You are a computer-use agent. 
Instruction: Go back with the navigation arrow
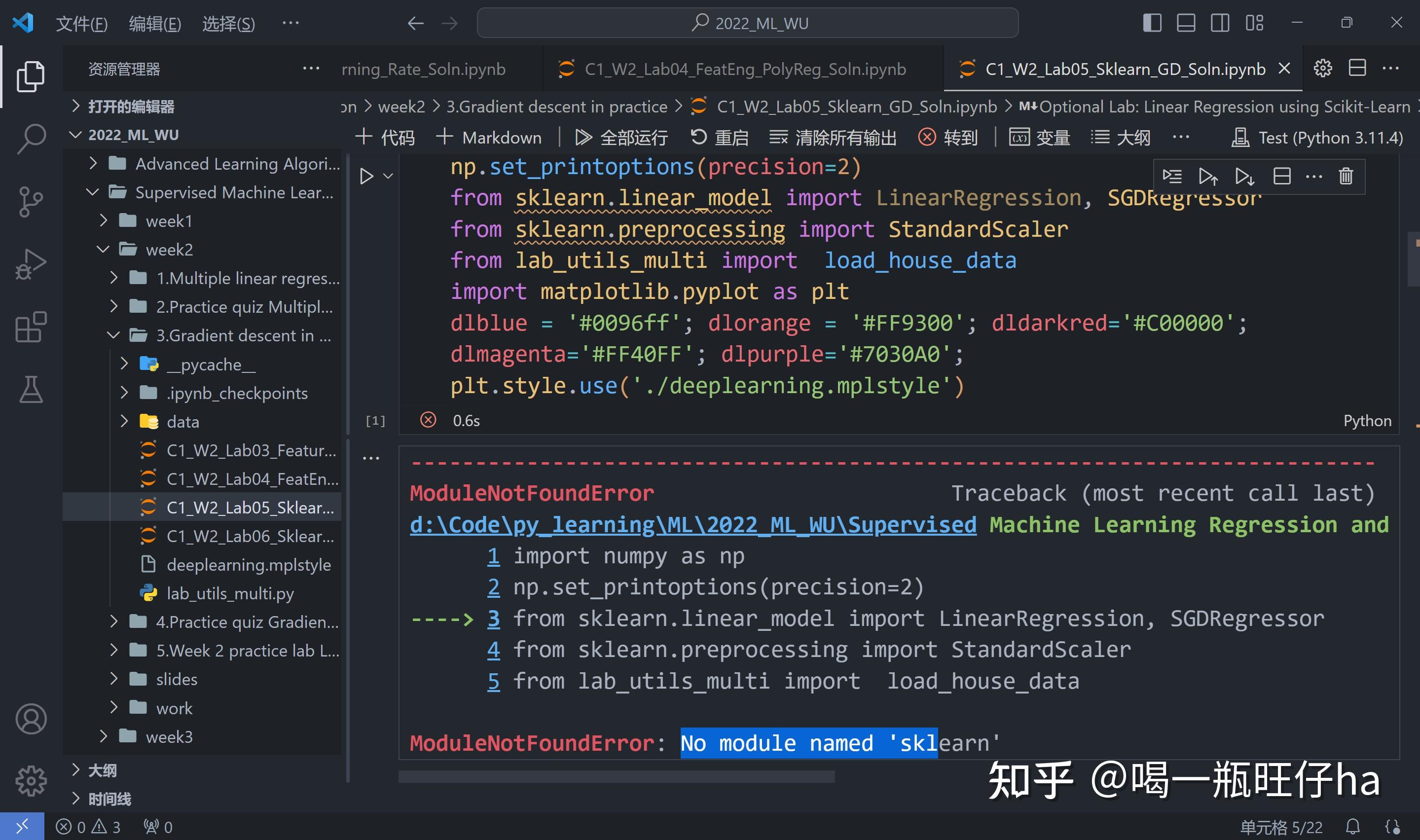[416, 23]
